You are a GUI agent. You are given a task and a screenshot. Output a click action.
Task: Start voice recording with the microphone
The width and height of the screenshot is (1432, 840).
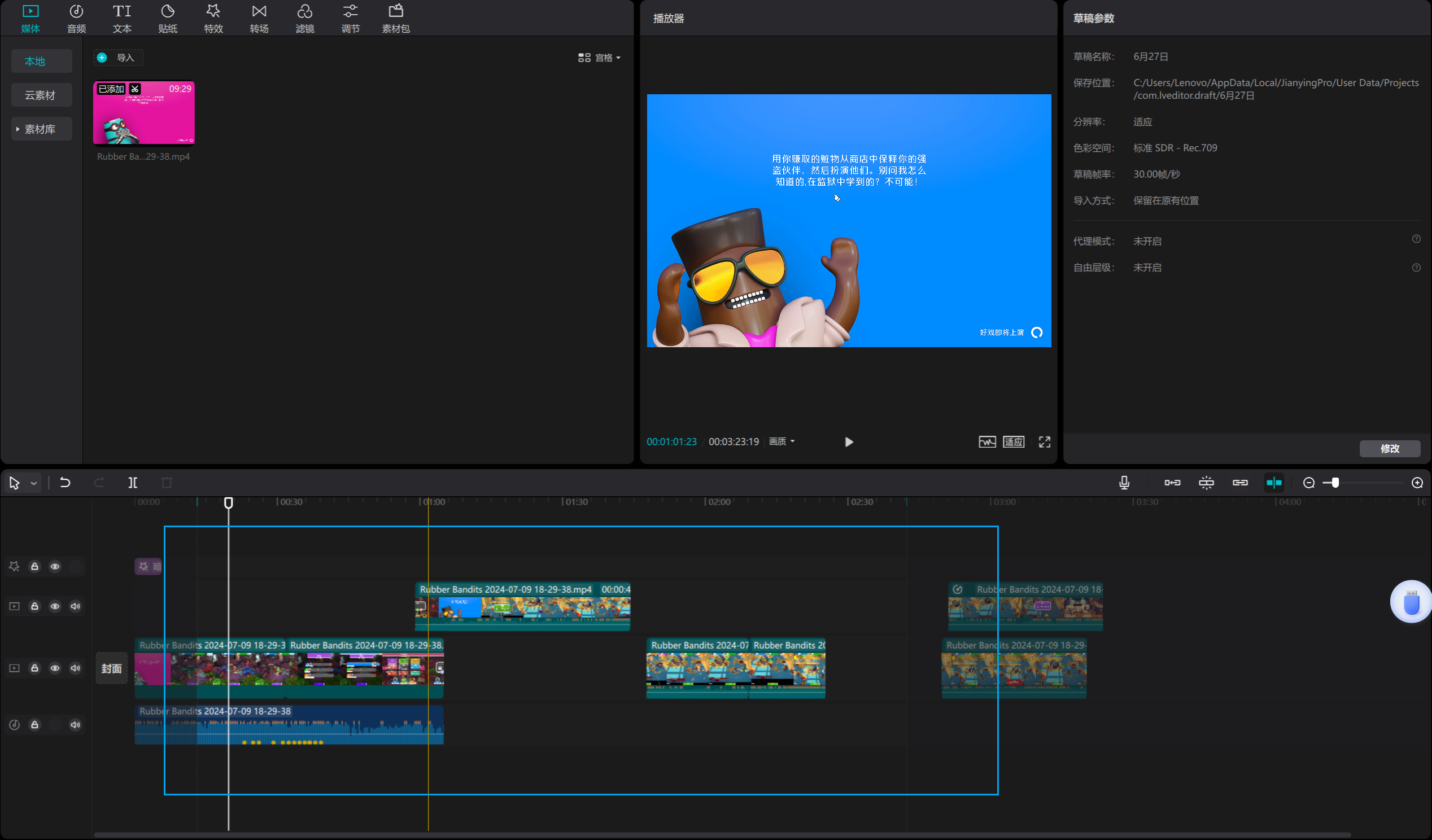(x=1124, y=483)
